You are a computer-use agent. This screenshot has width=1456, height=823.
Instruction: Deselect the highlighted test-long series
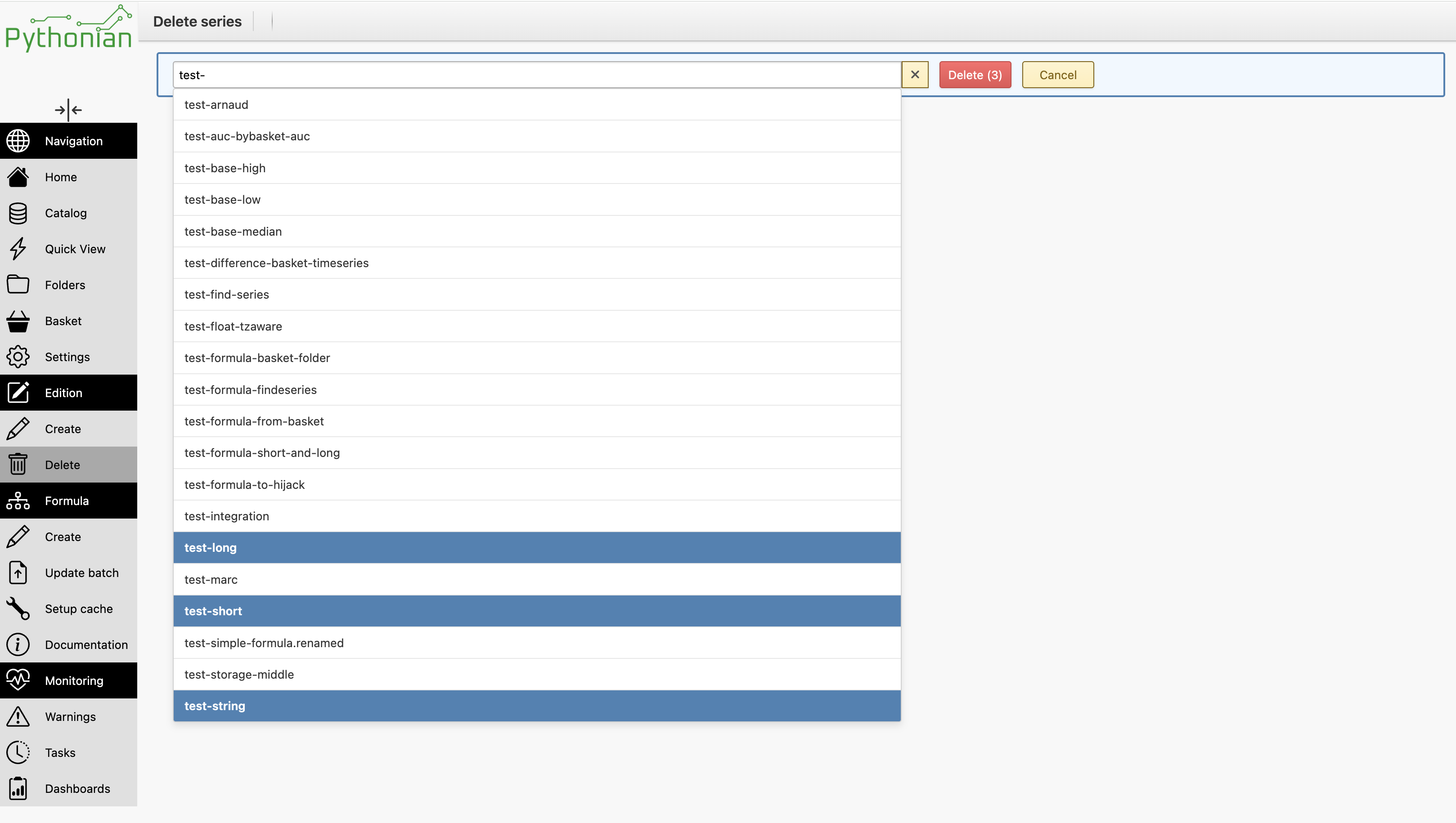pos(537,547)
